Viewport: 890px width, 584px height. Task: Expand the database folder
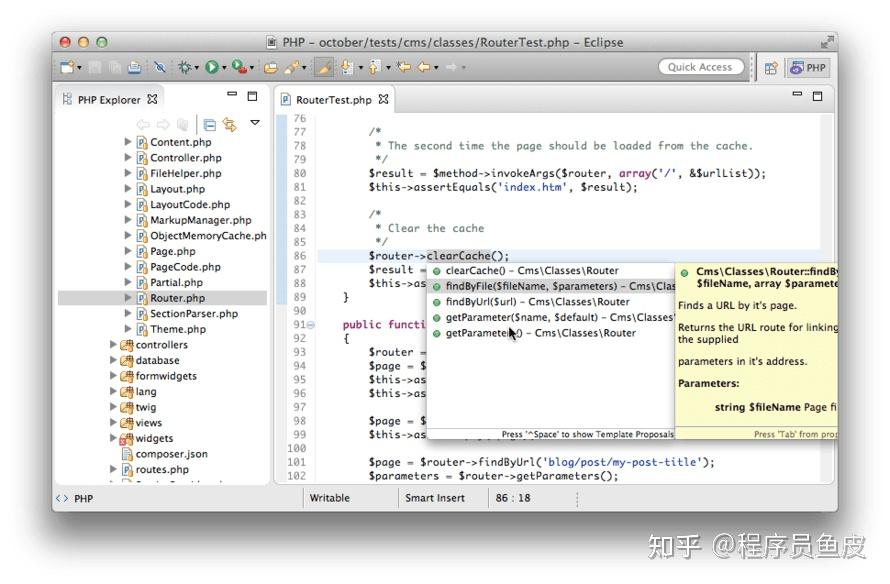point(113,360)
